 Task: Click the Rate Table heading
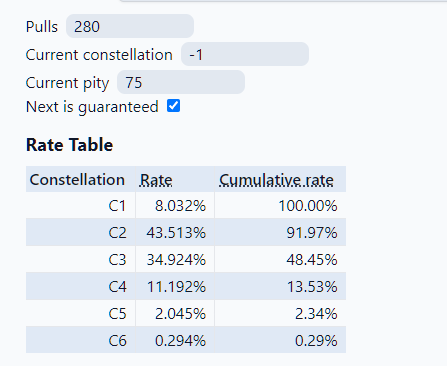point(69,145)
